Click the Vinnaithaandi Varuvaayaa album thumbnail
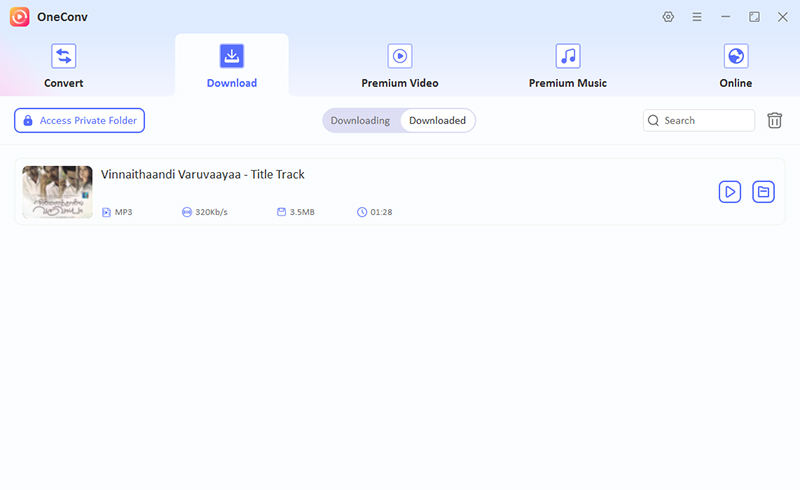The width and height of the screenshot is (800, 490). tap(57, 192)
